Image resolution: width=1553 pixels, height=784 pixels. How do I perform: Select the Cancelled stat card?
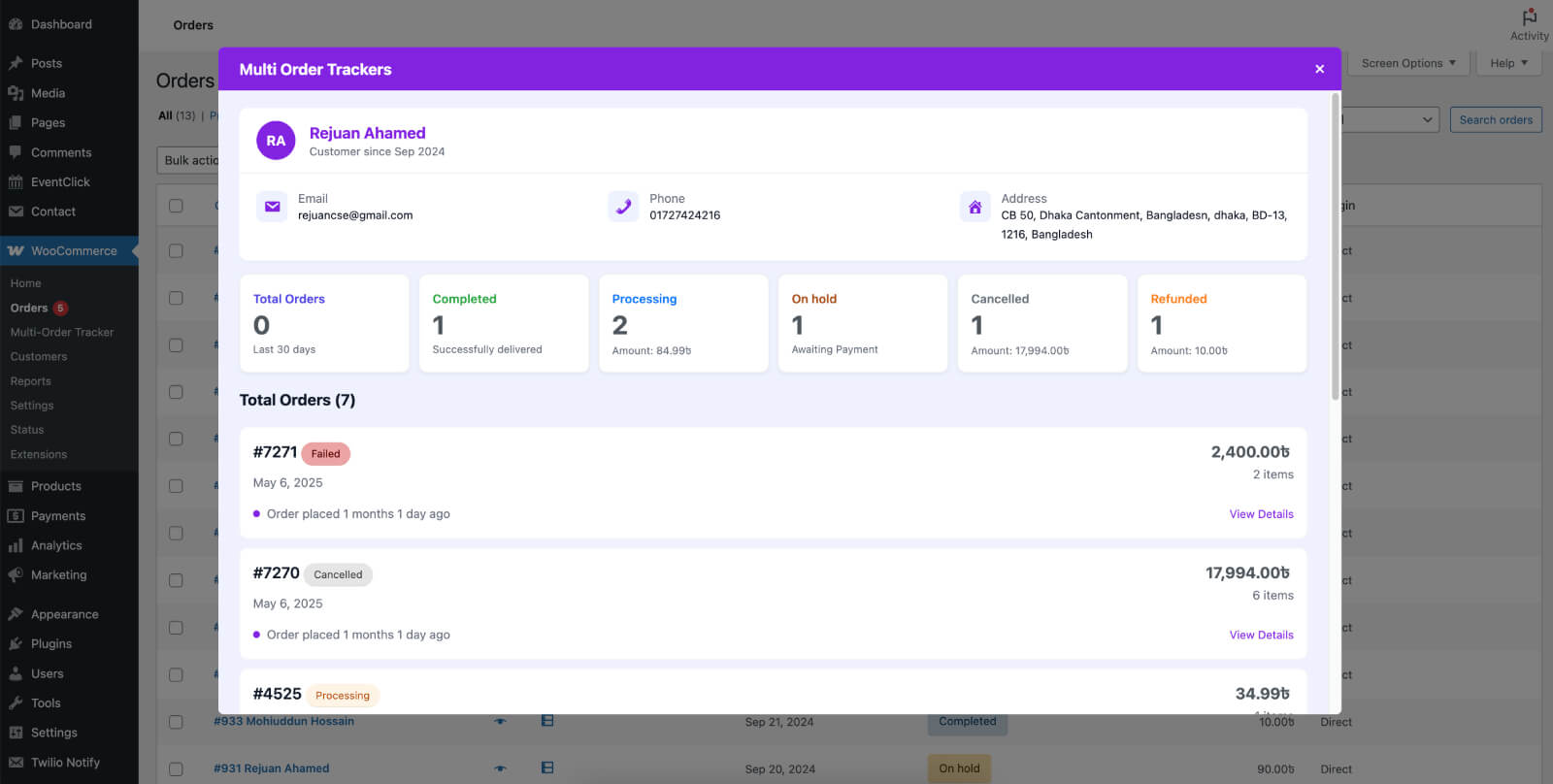click(x=1042, y=323)
